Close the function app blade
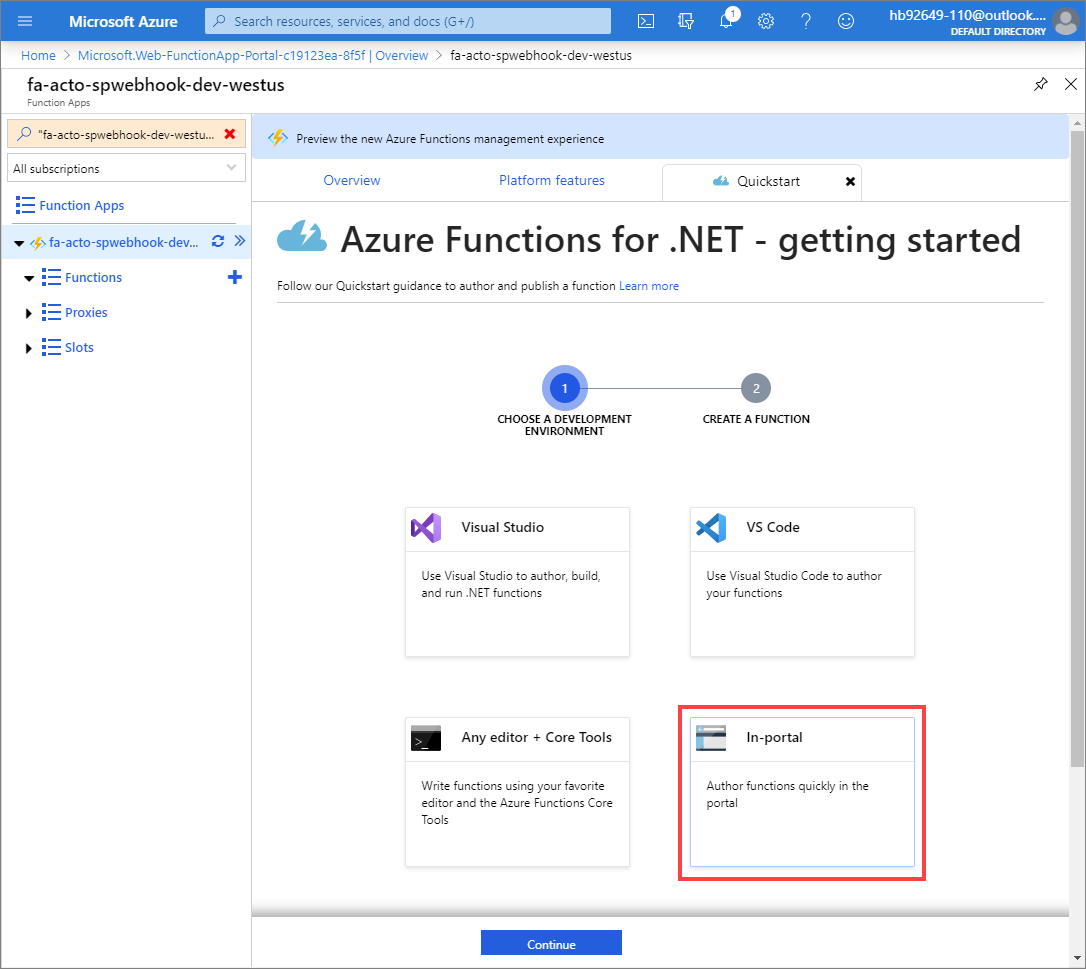Screen dimensions: 1086x969 click(x=1071, y=85)
